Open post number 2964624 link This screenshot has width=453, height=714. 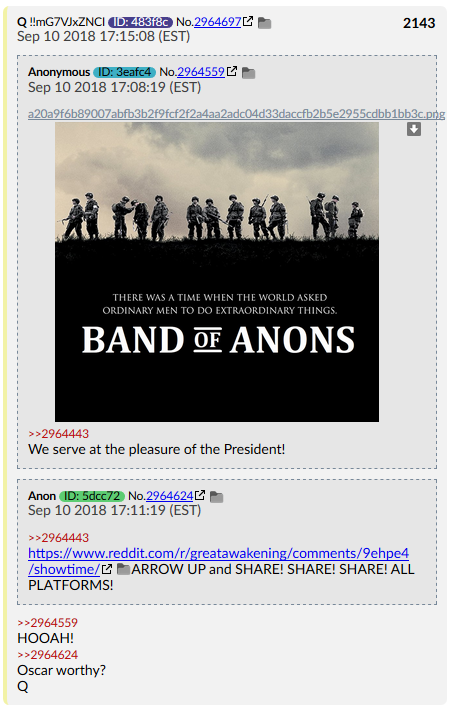pos(169,495)
